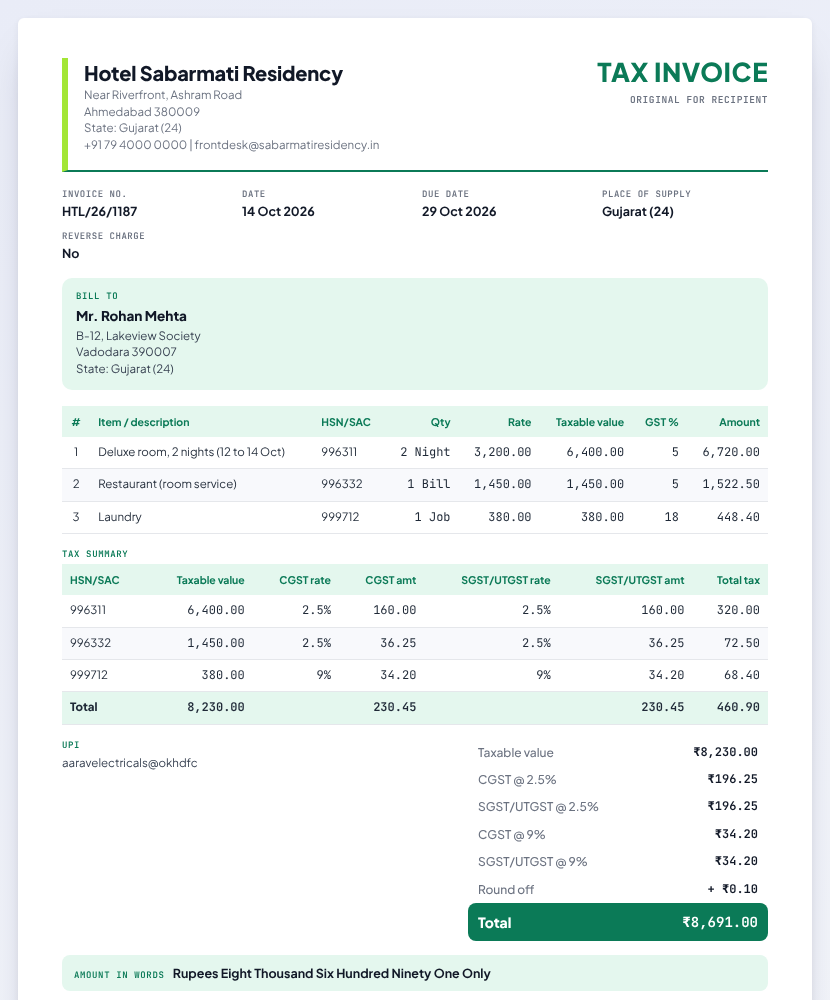The image size is (830, 1000).
Task: Click the Restaurant (room service) description
Action: (167, 484)
